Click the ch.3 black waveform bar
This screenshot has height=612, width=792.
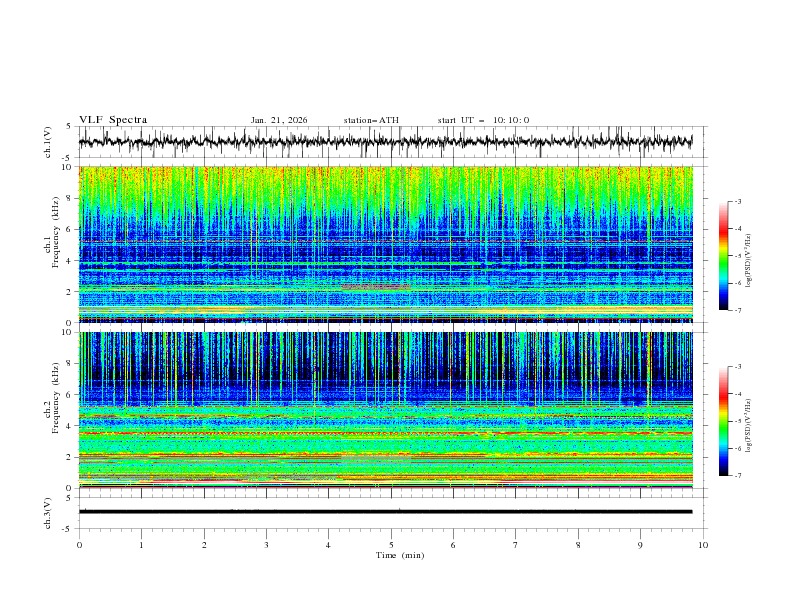pyautogui.click(x=386, y=511)
